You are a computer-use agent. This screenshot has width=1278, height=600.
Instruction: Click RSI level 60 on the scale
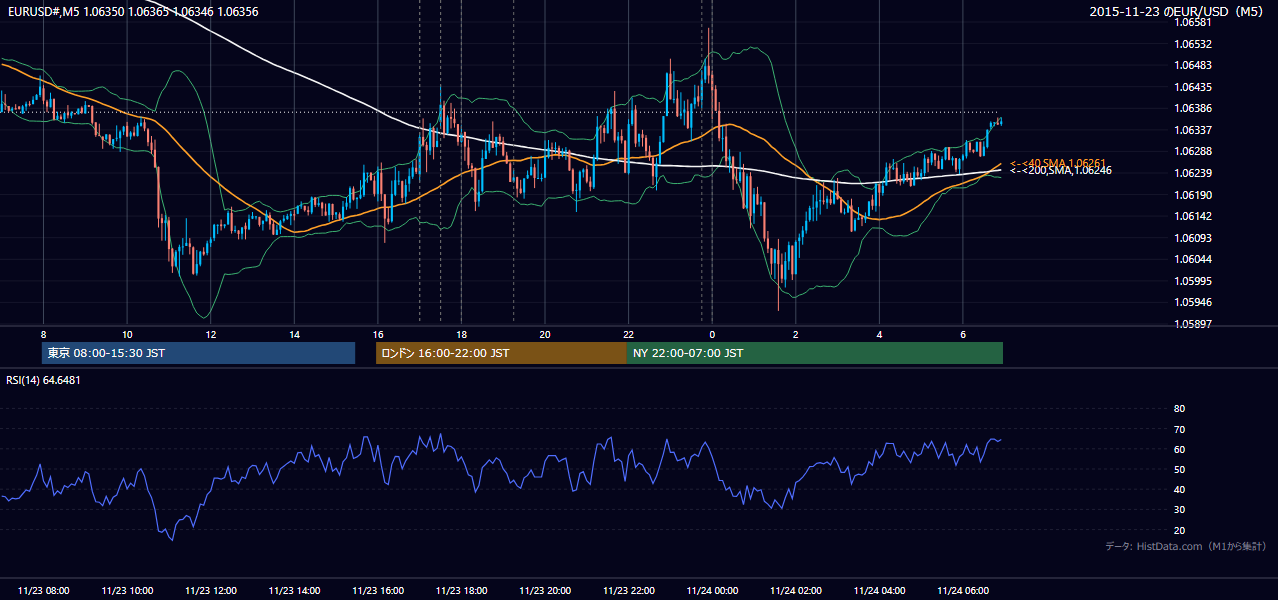pyautogui.click(x=1179, y=449)
